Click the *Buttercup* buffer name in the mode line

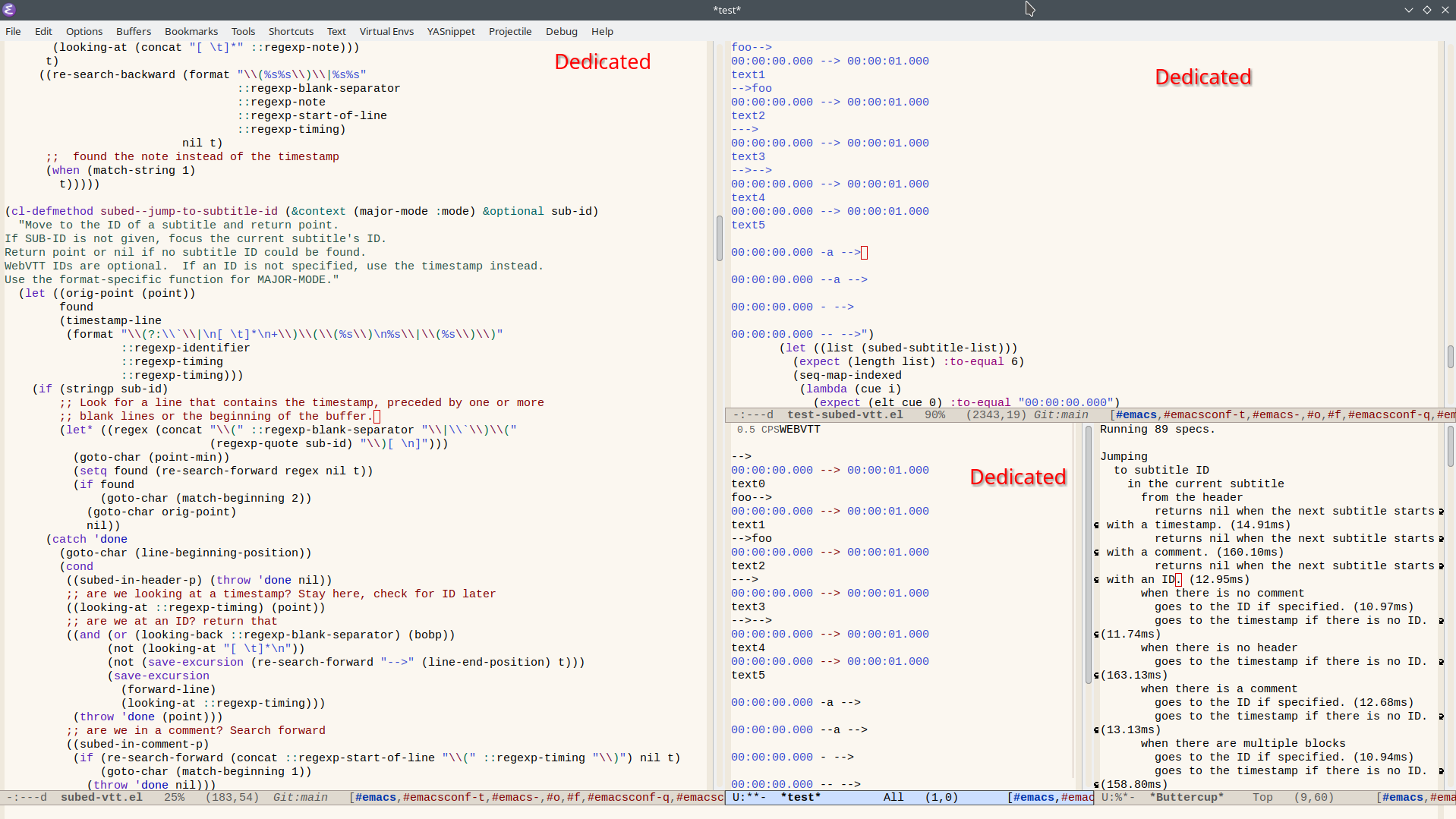point(1187,797)
